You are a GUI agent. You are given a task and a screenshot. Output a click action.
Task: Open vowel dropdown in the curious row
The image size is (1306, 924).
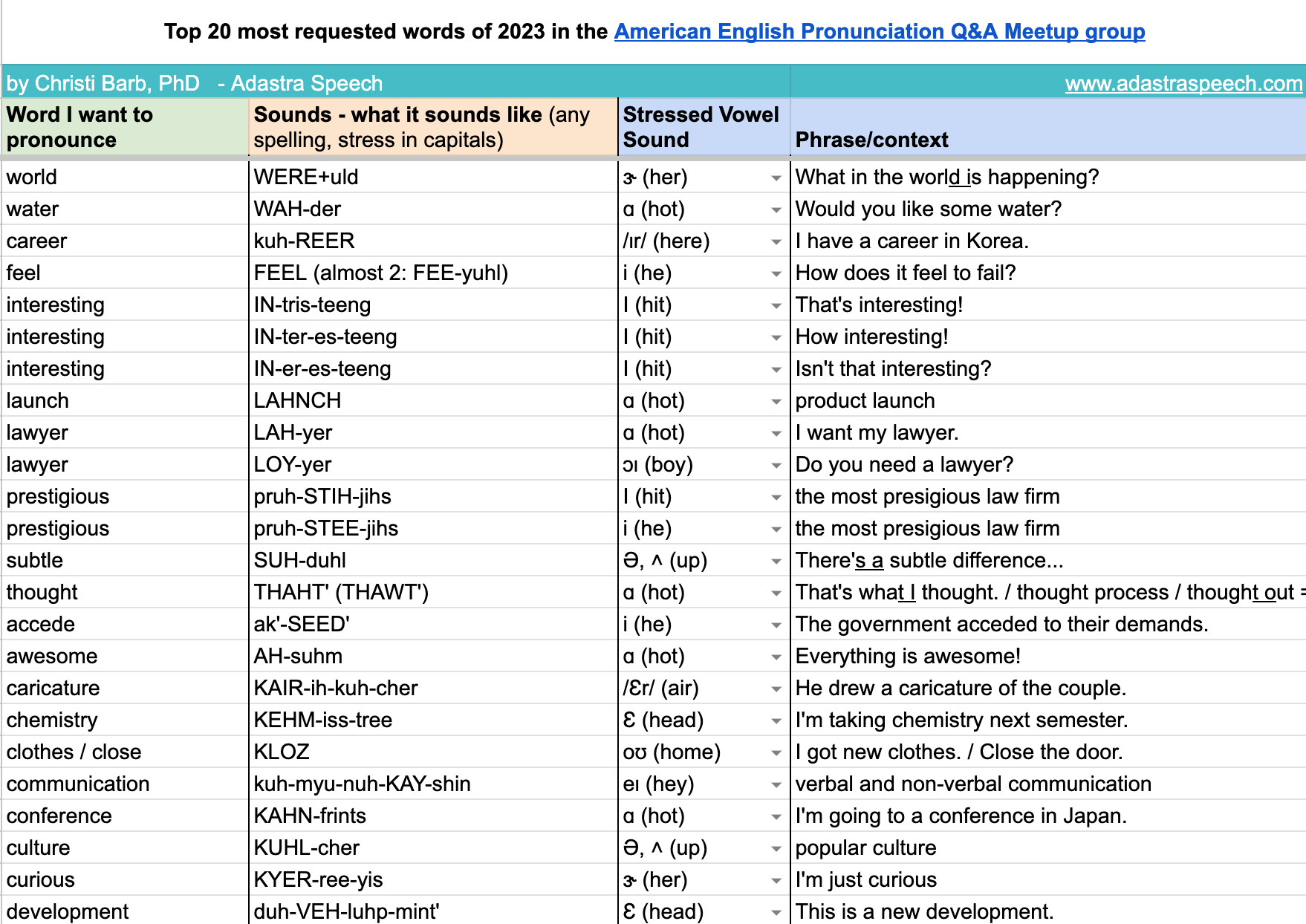tap(776, 881)
